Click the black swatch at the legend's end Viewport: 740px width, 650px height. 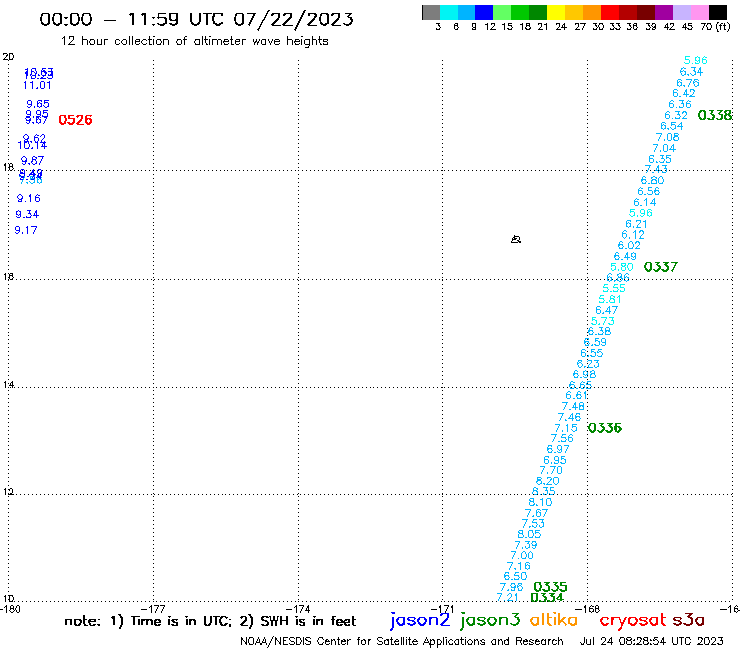[x=718, y=12]
